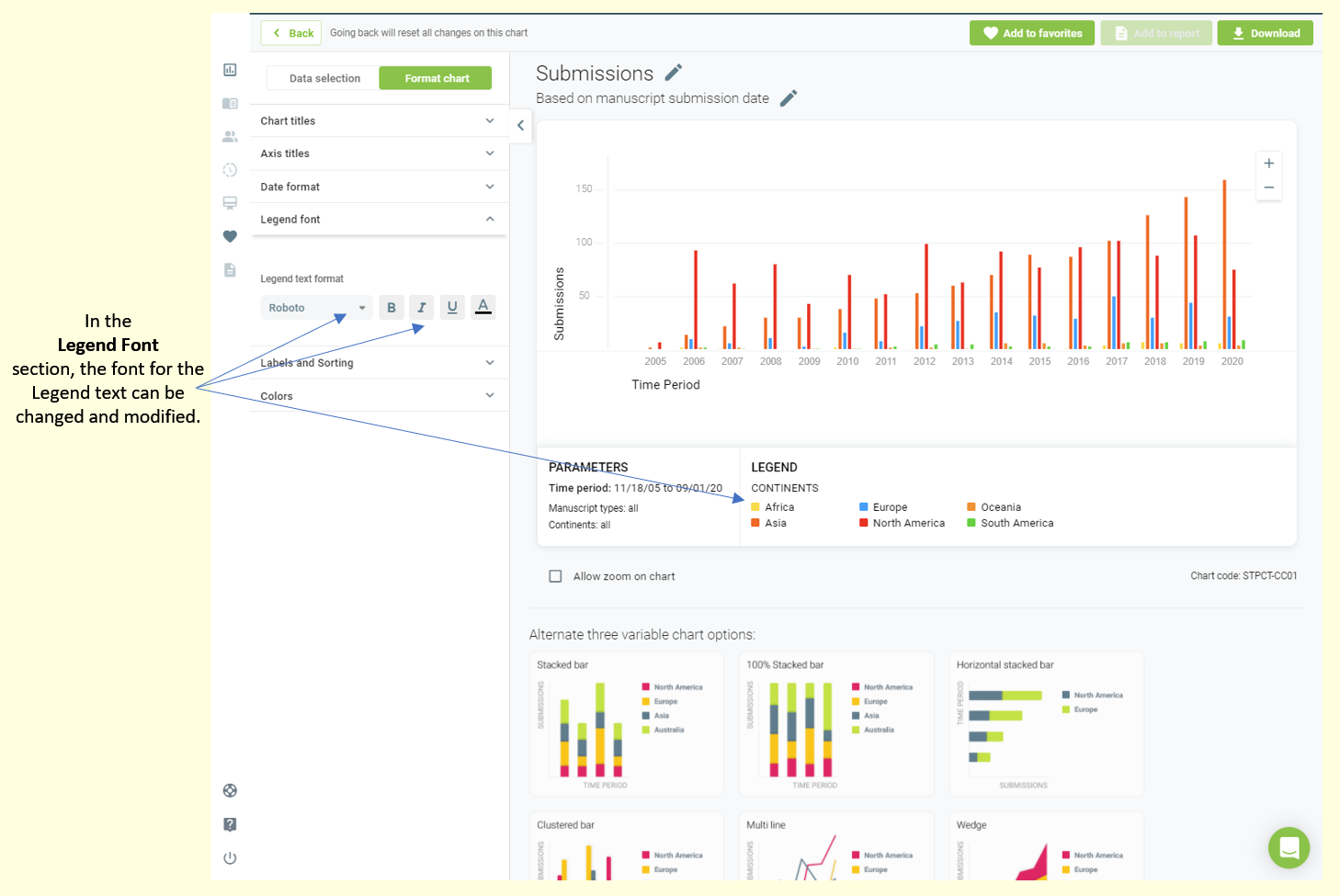
Task: Open the charts icon in left sidebar
Action: (230, 70)
